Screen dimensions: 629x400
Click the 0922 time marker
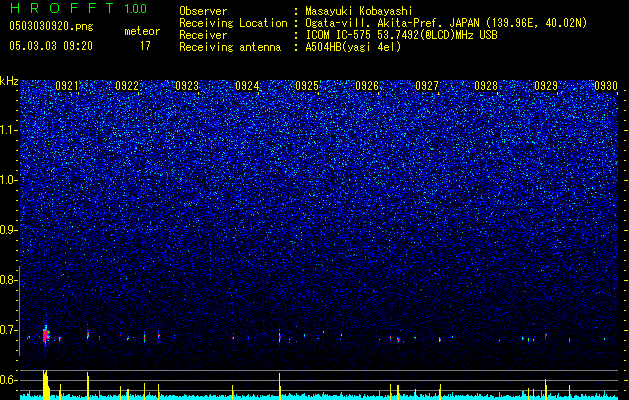127,86
